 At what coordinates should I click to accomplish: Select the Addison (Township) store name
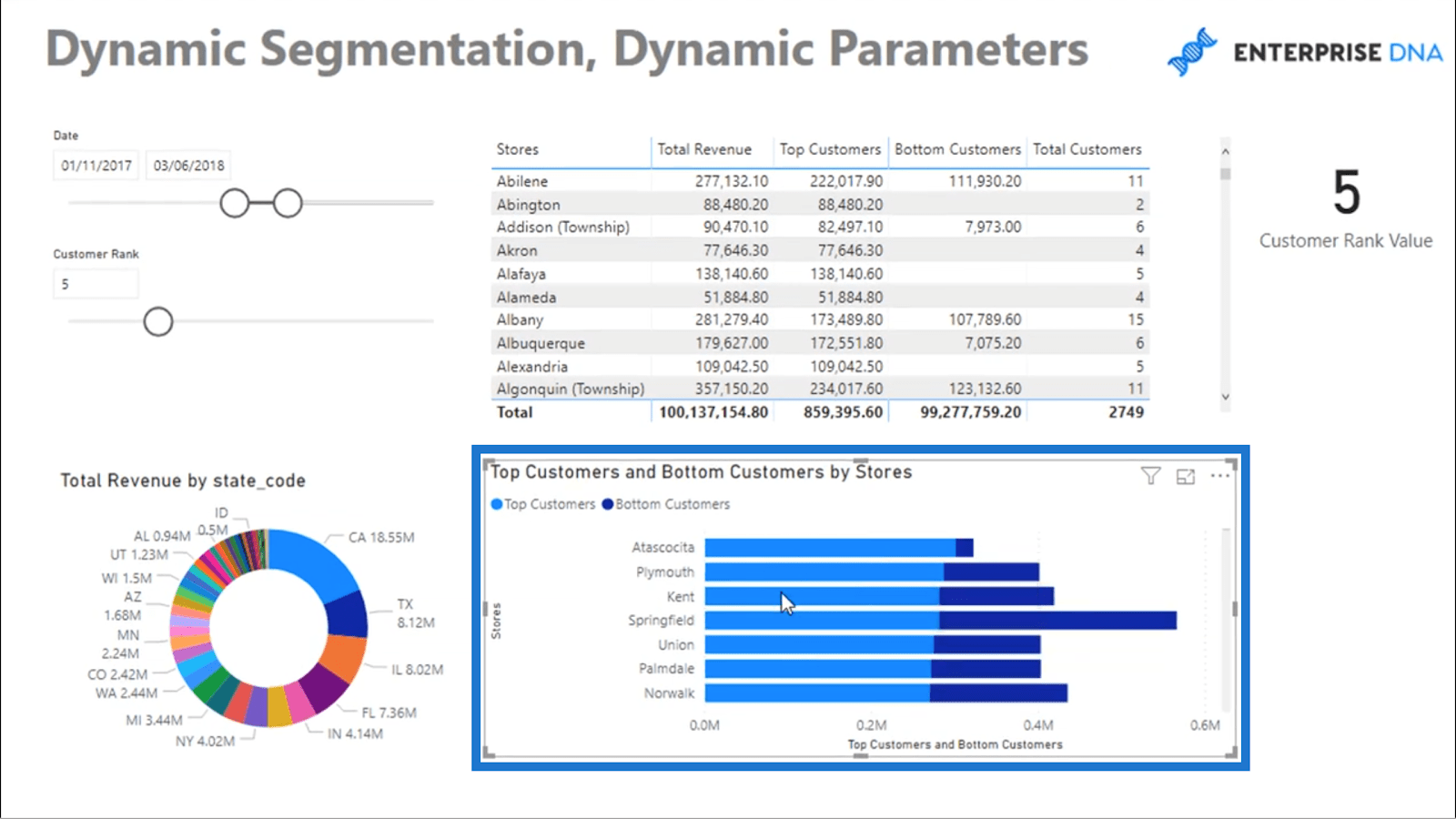click(562, 227)
